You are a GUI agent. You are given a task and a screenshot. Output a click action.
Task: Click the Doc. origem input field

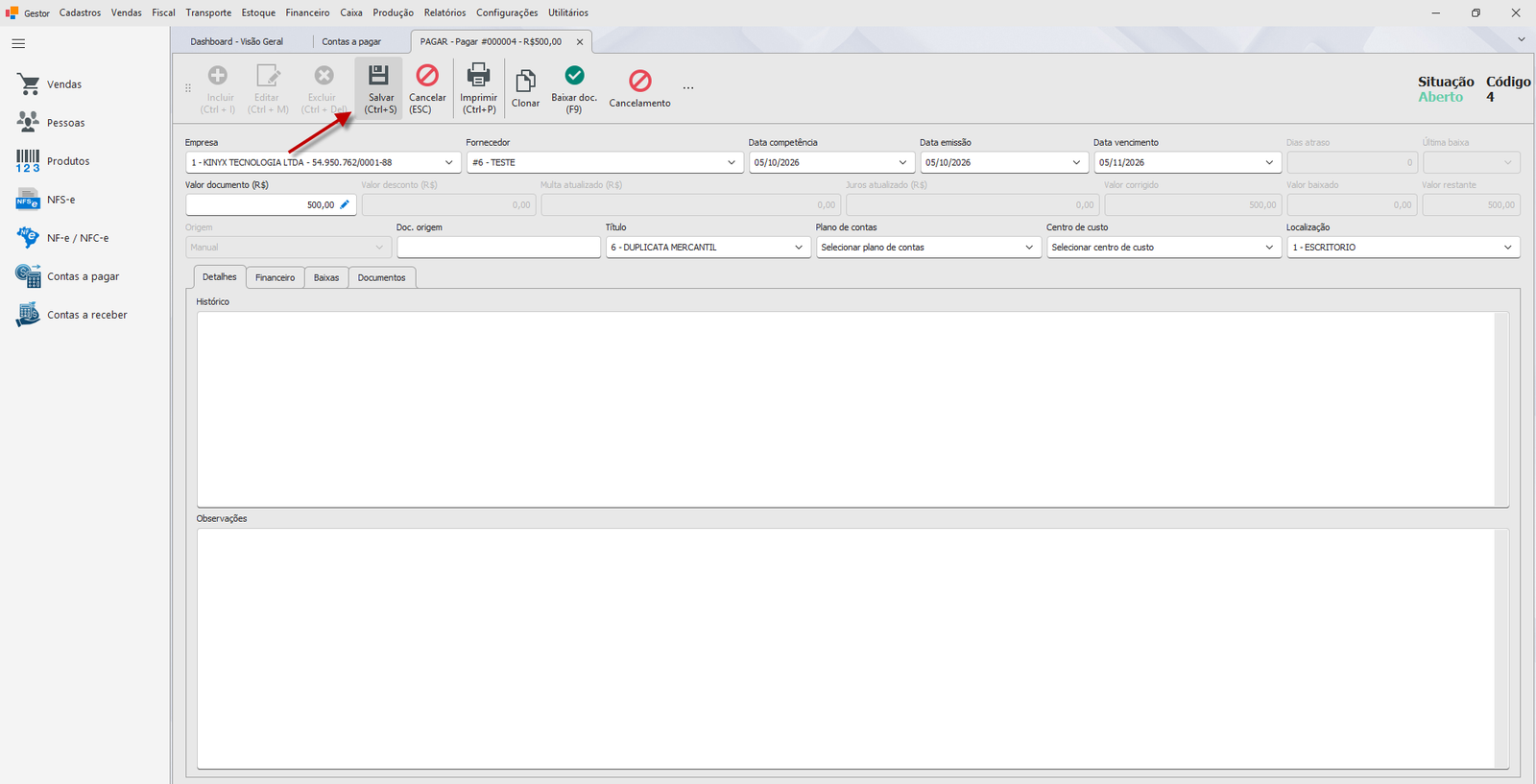coord(498,248)
